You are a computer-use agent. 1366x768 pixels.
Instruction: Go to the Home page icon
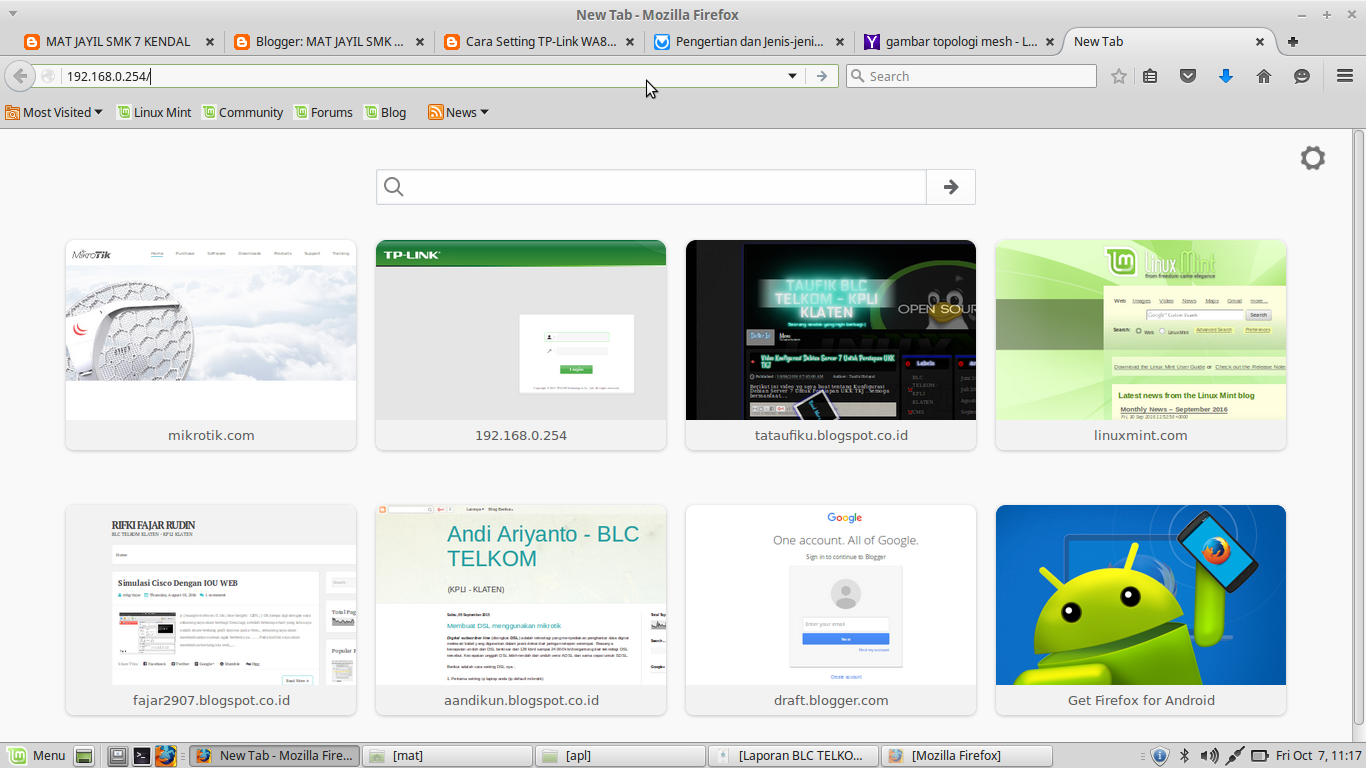pyautogui.click(x=1264, y=76)
